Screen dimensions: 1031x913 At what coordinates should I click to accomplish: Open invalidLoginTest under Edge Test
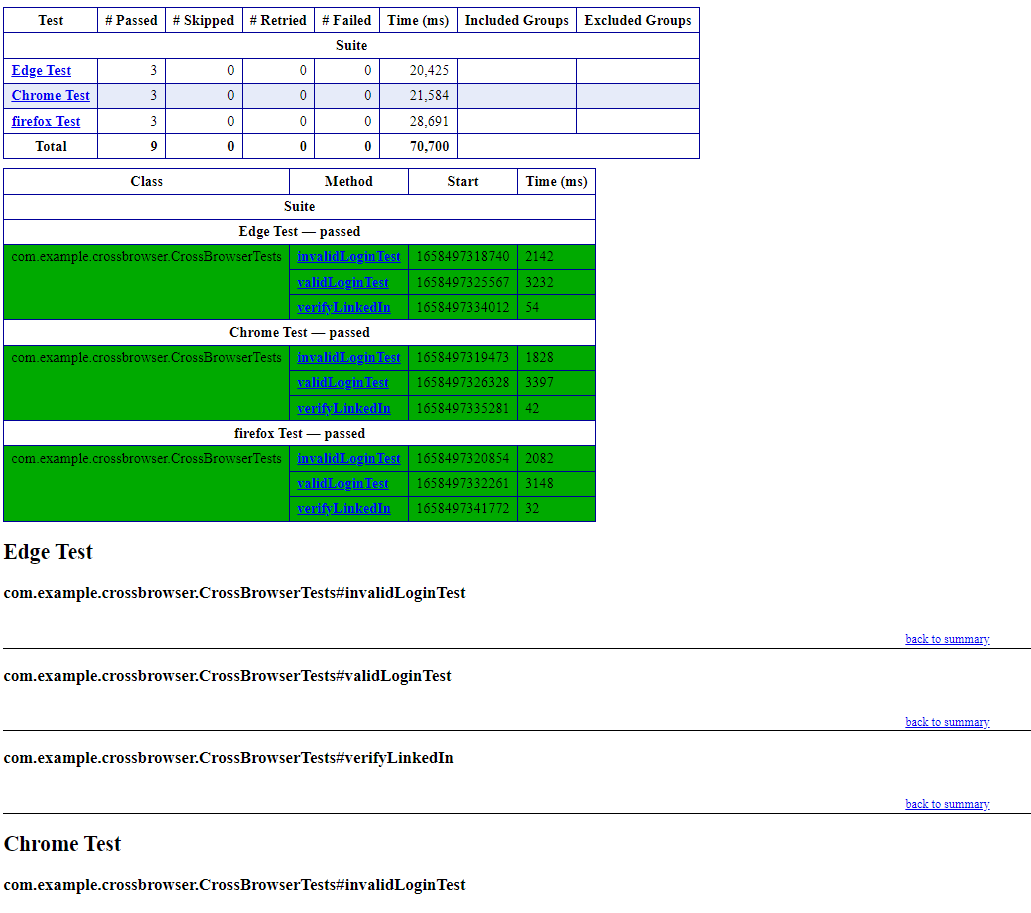349,256
